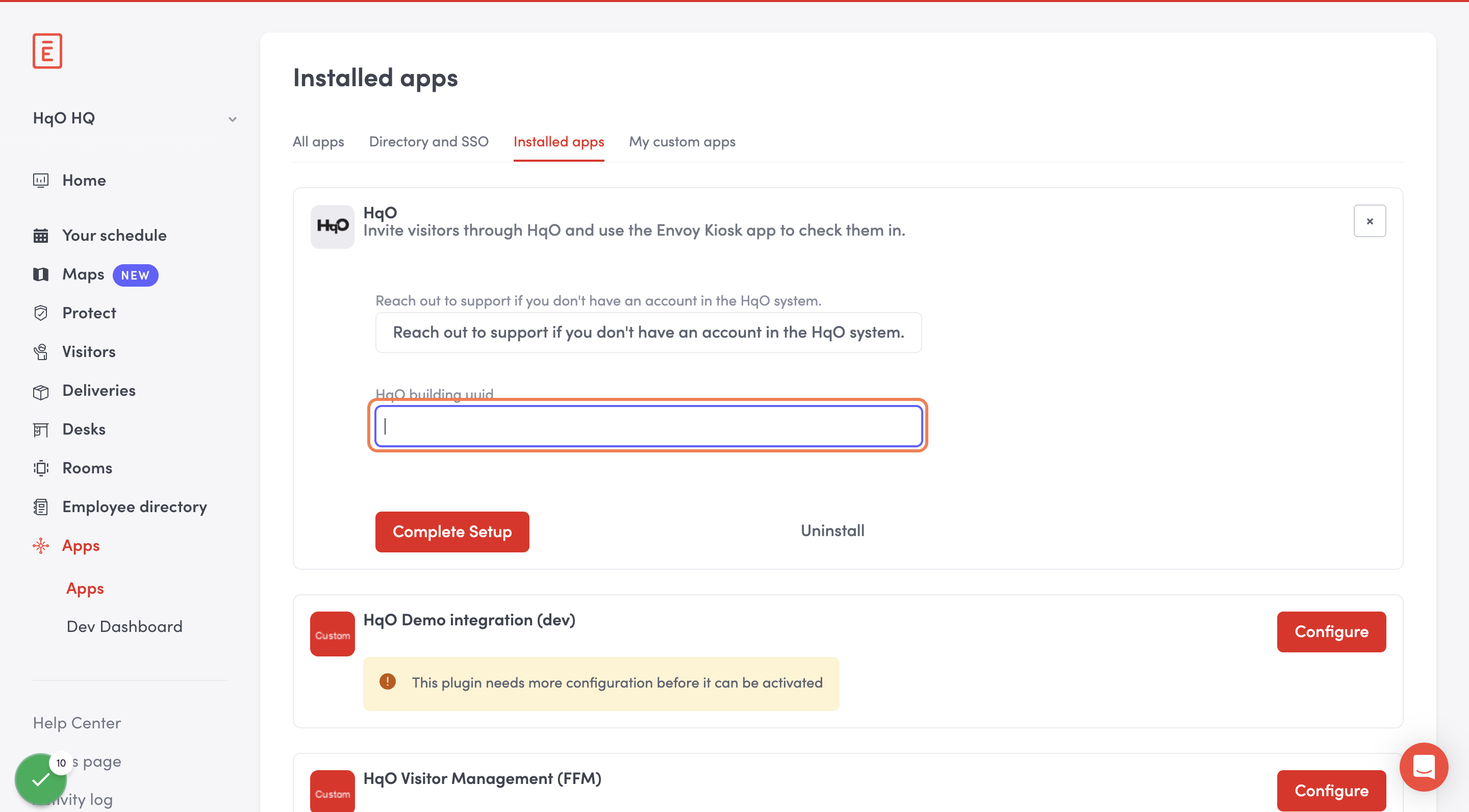
Task: Focus the HqO building uuid field
Action: (648, 426)
